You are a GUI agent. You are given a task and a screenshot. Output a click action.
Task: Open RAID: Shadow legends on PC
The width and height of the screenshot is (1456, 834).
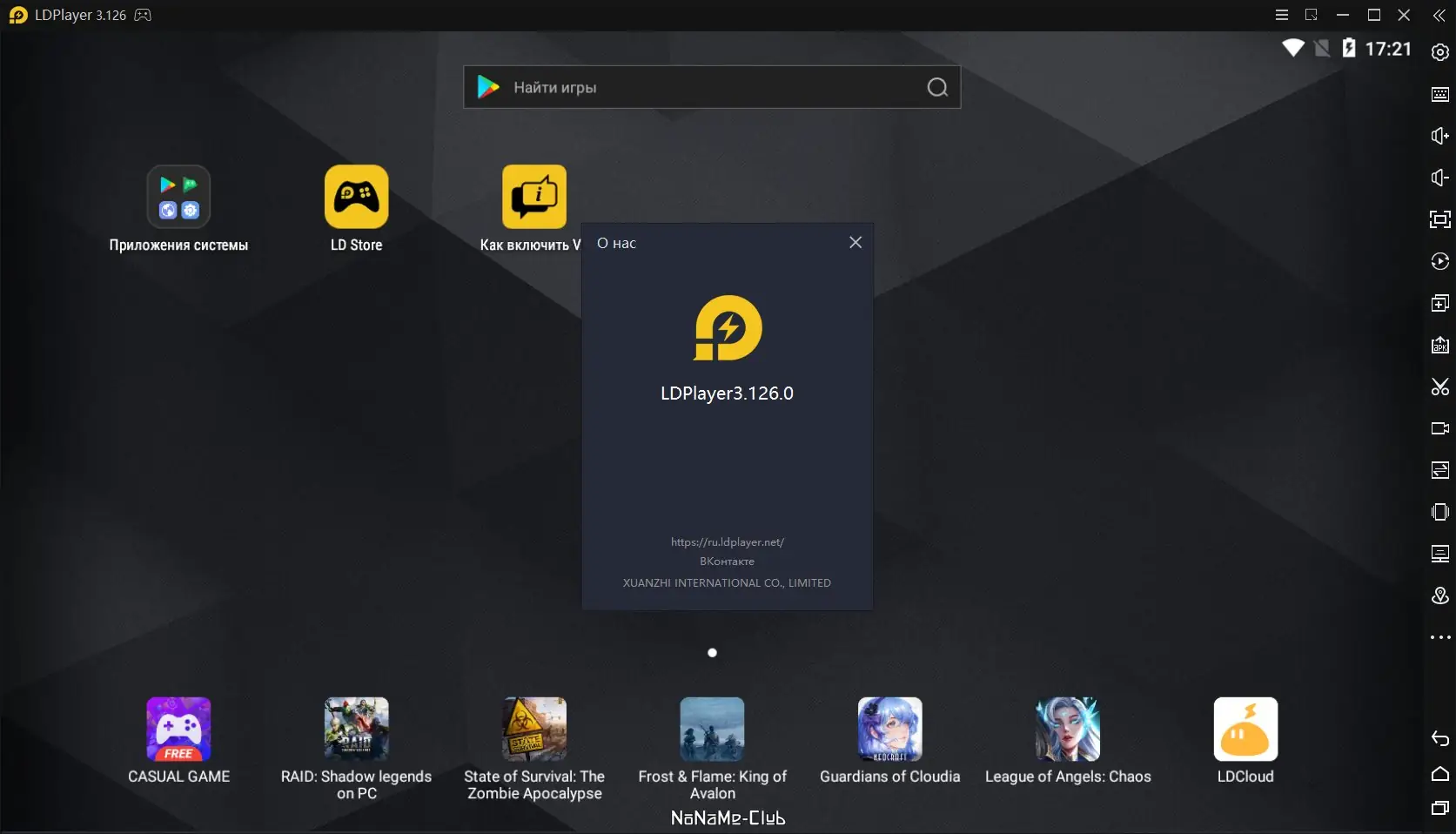[x=357, y=749]
